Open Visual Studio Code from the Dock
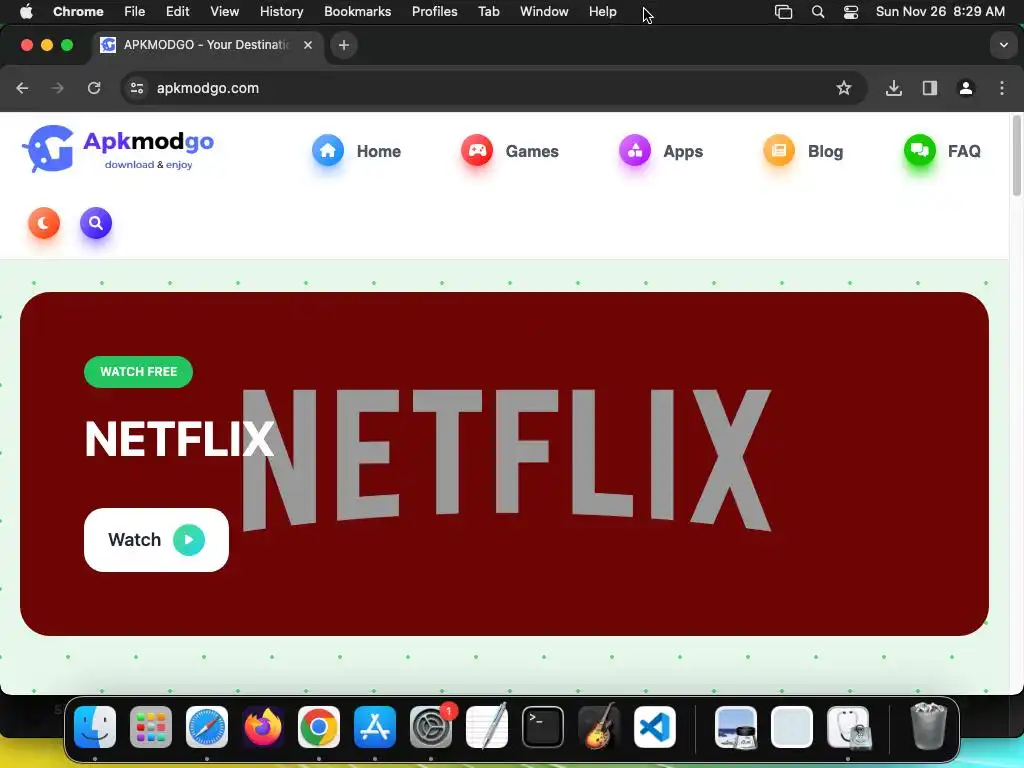The height and width of the screenshot is (768, 1024). (655, 727)
